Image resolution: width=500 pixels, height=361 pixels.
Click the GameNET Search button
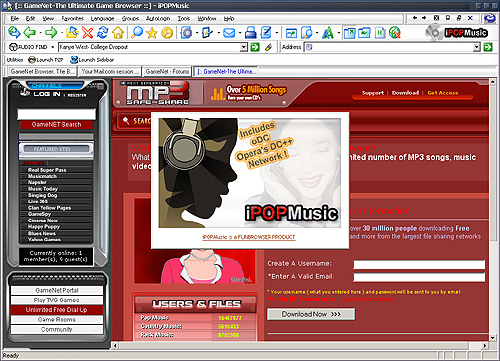point(56,124)
